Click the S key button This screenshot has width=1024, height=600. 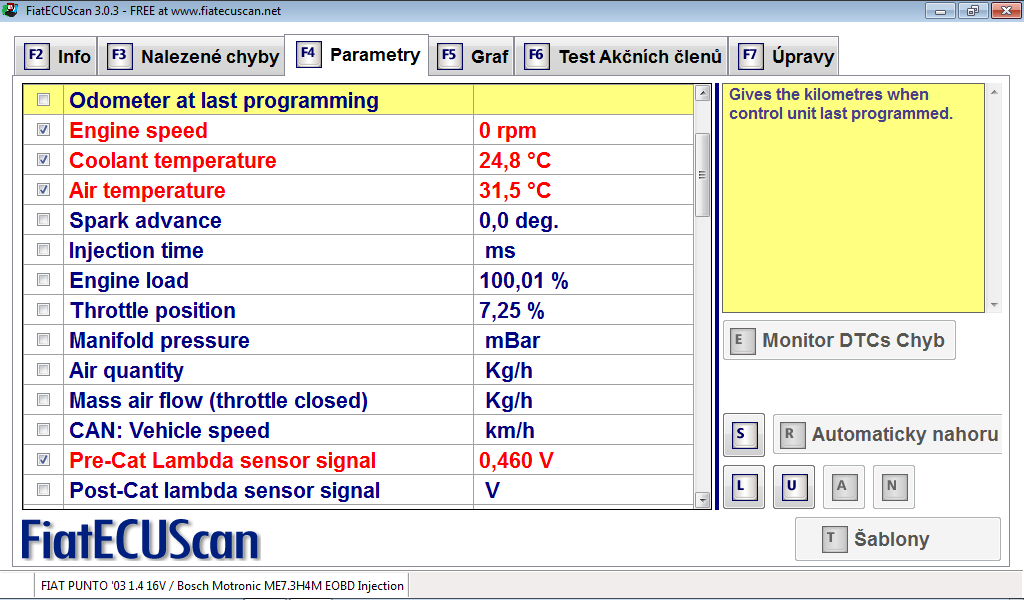743,435
